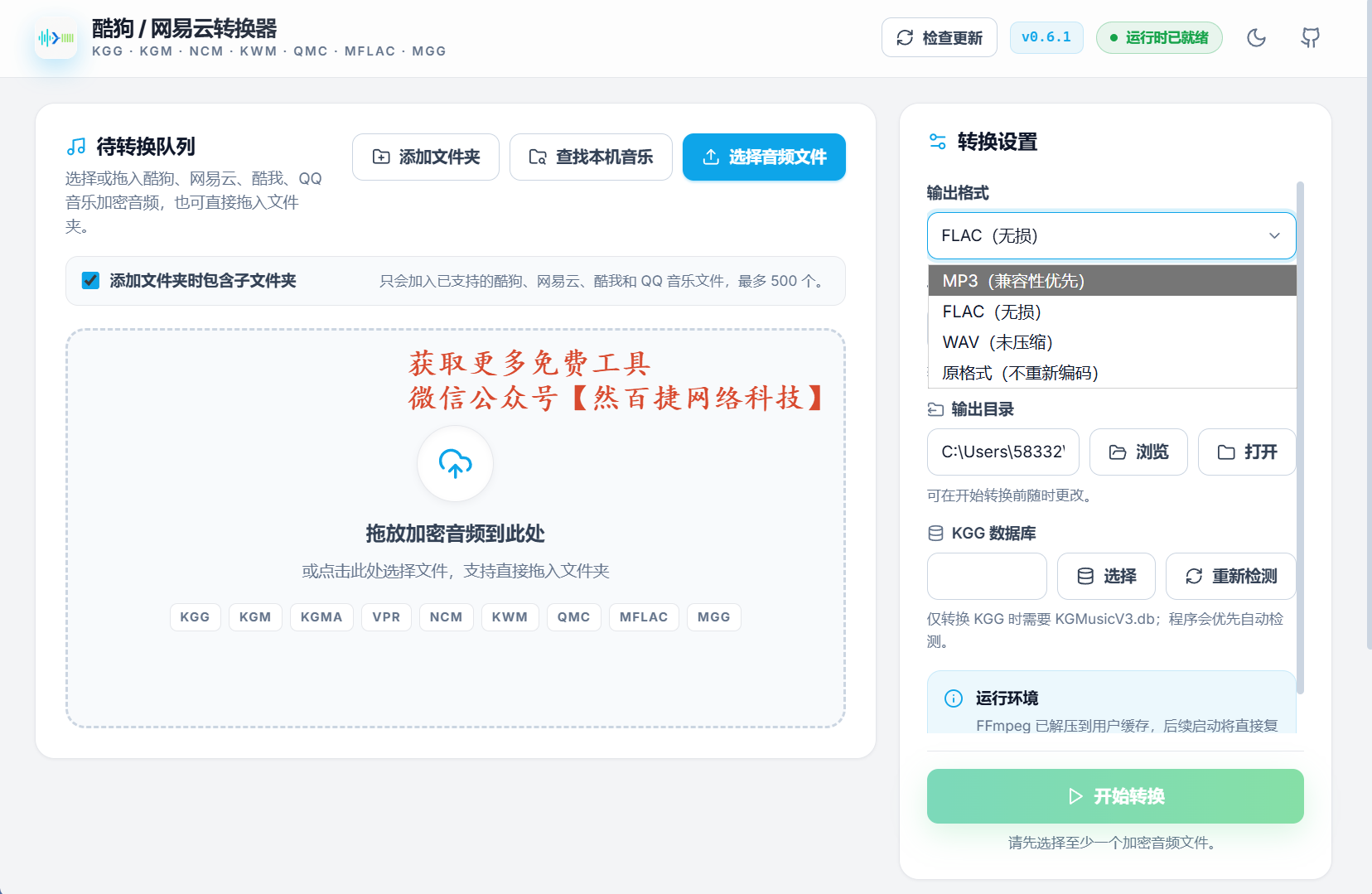
Task: Click the 查找本机音乐 button
Action: coord(591,157)
